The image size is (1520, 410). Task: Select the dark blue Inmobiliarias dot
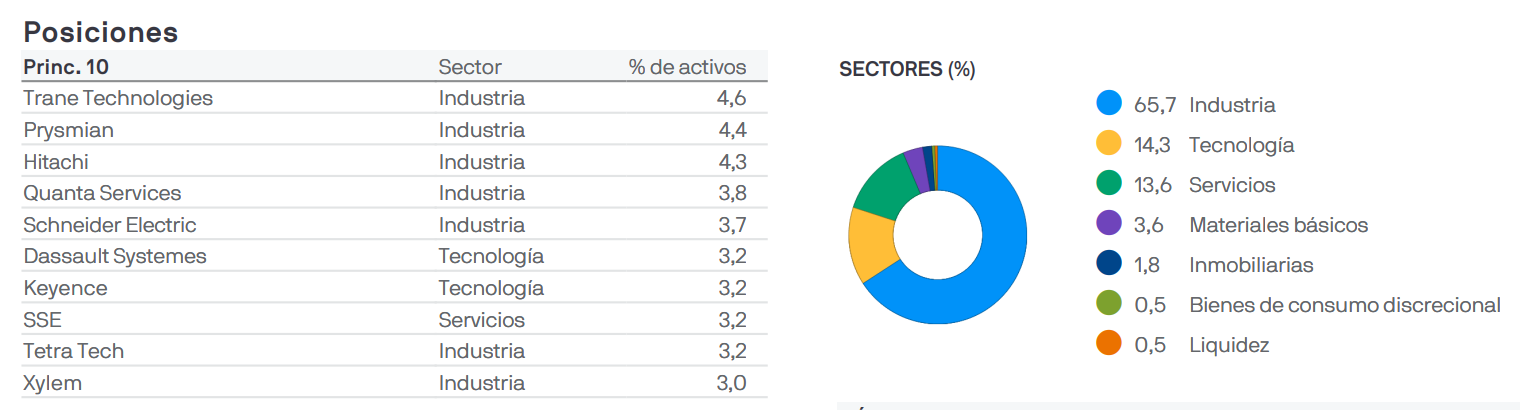click(x=1109, y=265)
